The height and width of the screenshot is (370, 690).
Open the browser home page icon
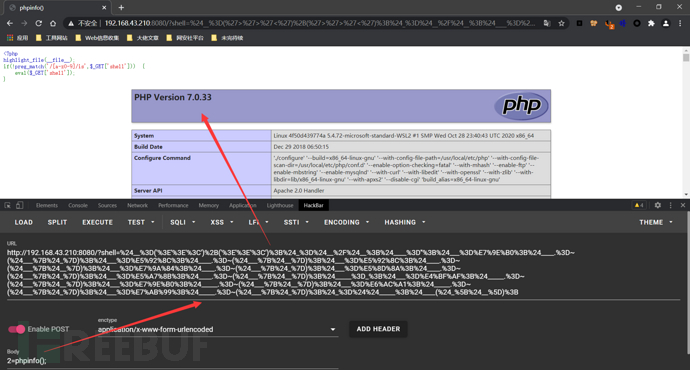tap(53, 23)
